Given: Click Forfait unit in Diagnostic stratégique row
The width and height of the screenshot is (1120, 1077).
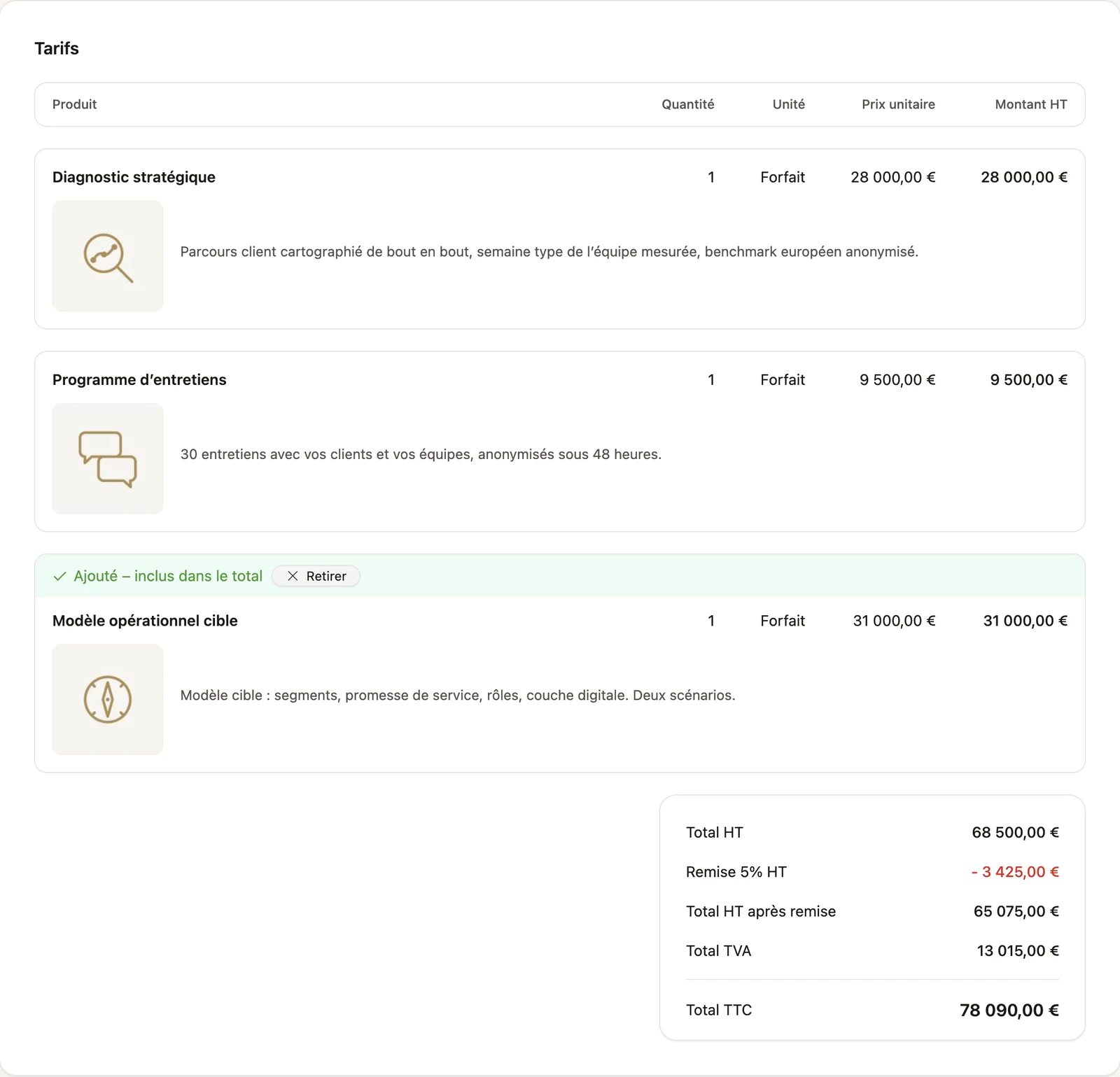Looking at the screenshot, I should 783,177.
